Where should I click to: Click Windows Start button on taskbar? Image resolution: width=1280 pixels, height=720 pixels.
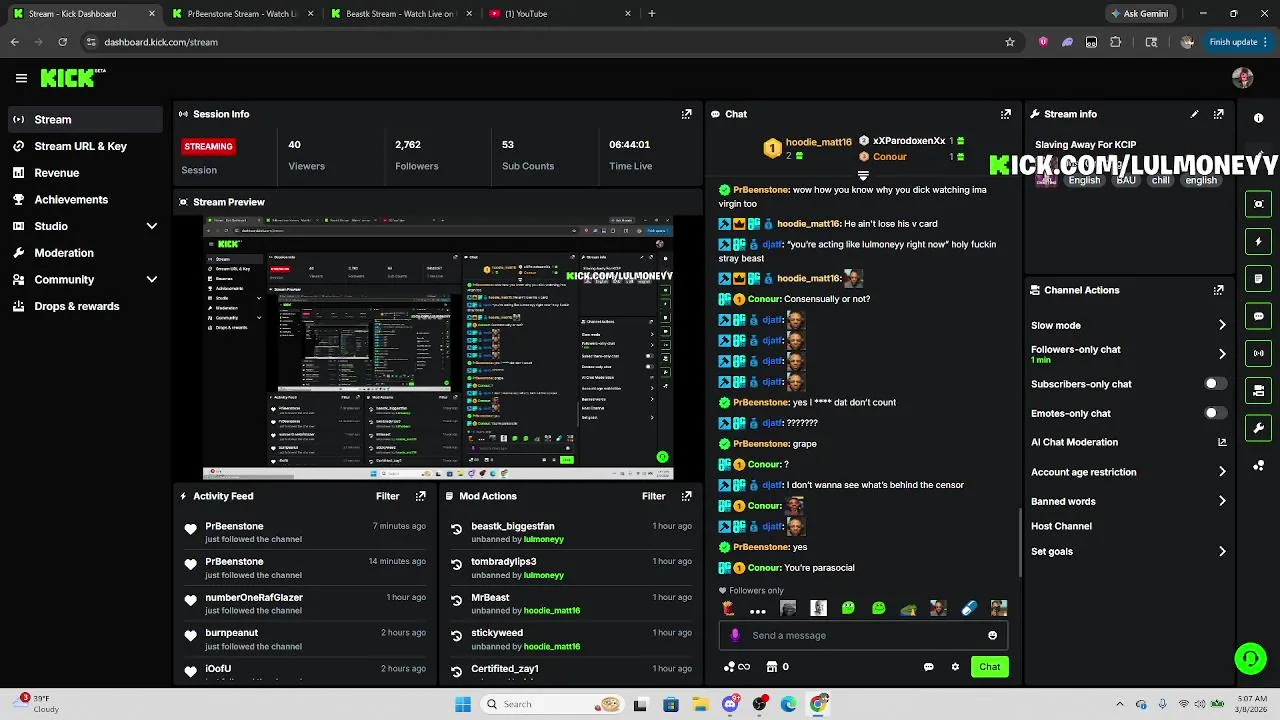pyautogui.click(x=463, y=704)
